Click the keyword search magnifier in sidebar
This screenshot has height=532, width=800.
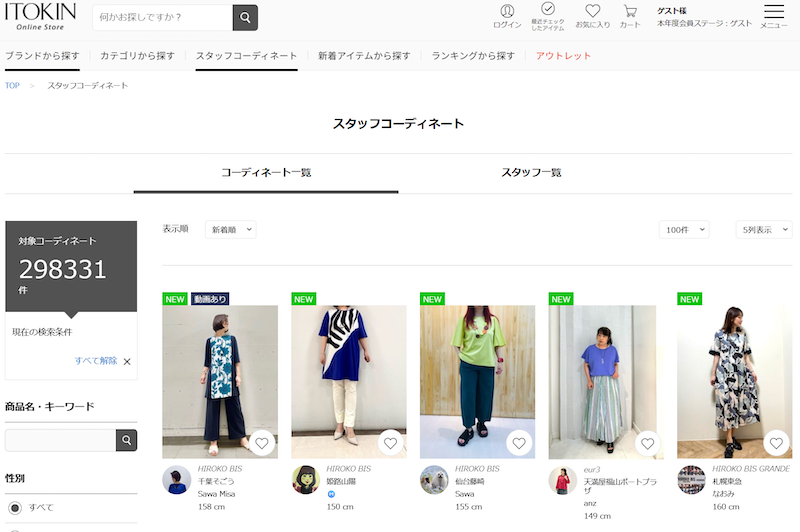point(127,440)
